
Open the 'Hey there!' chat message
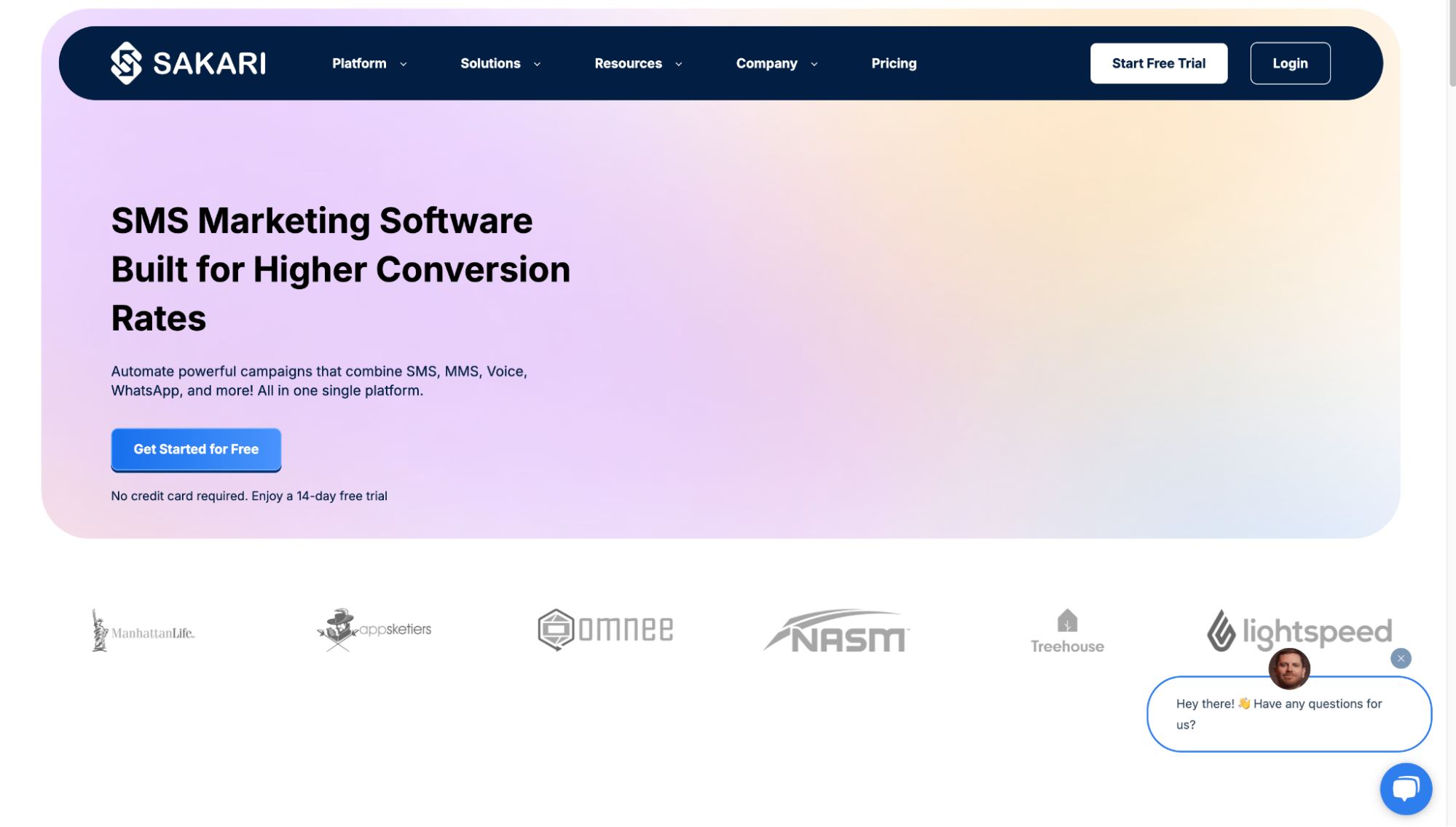1289,714
